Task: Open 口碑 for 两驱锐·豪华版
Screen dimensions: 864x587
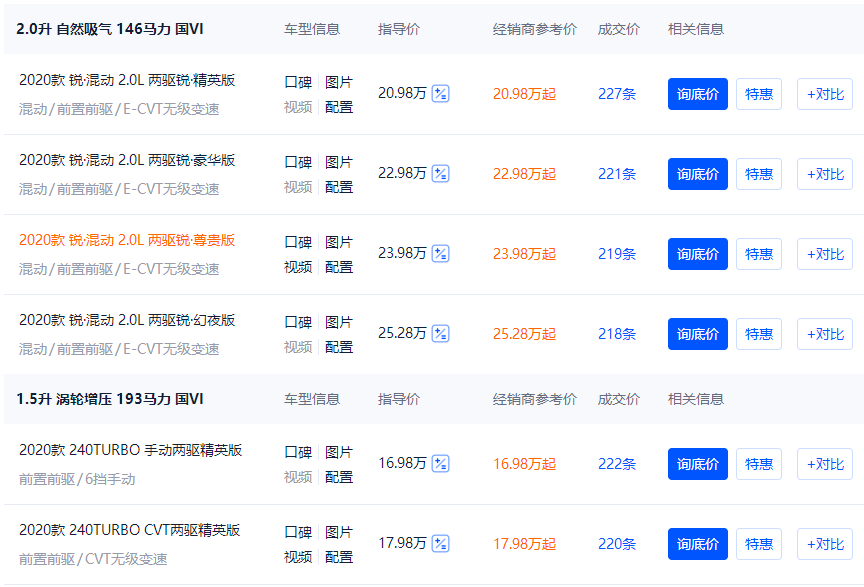Action: tap(298, 162)
